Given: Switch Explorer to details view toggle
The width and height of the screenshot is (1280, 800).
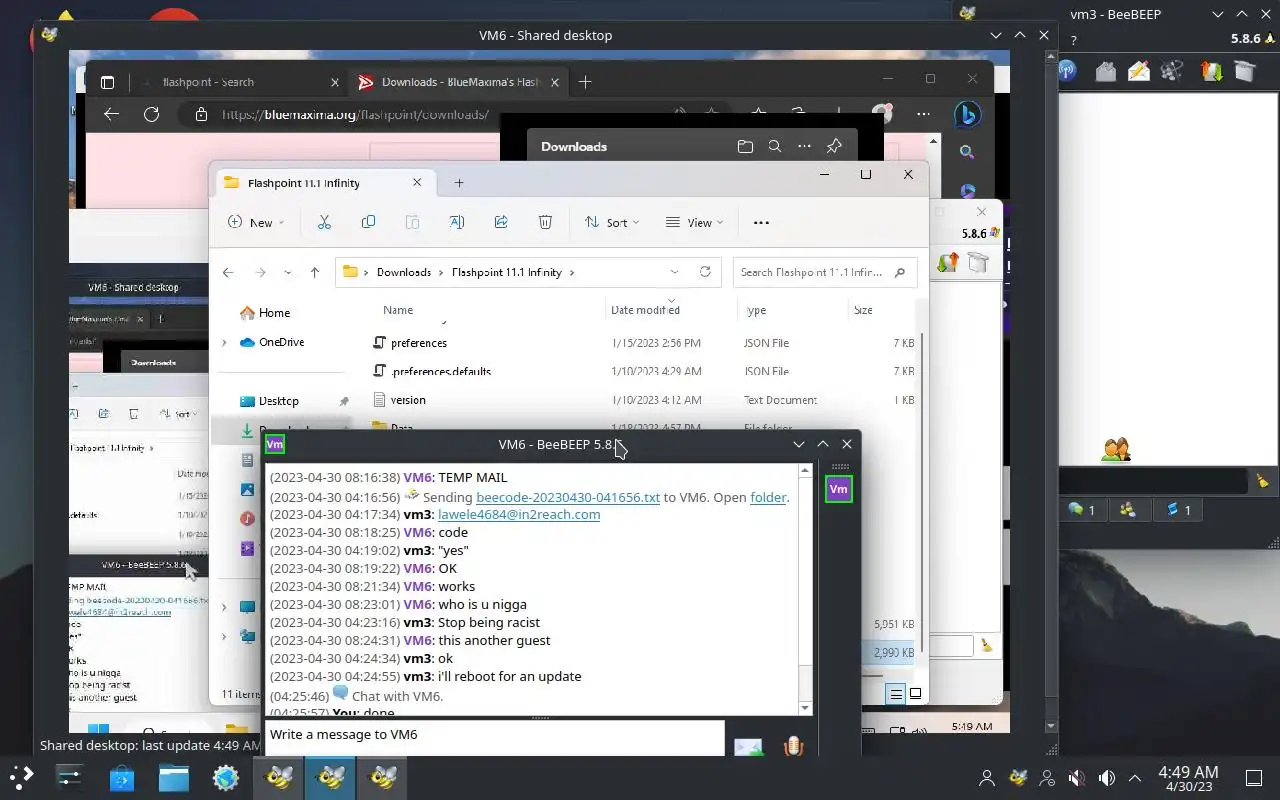Looking at the screenshot, I should click(x=896, y=694).
